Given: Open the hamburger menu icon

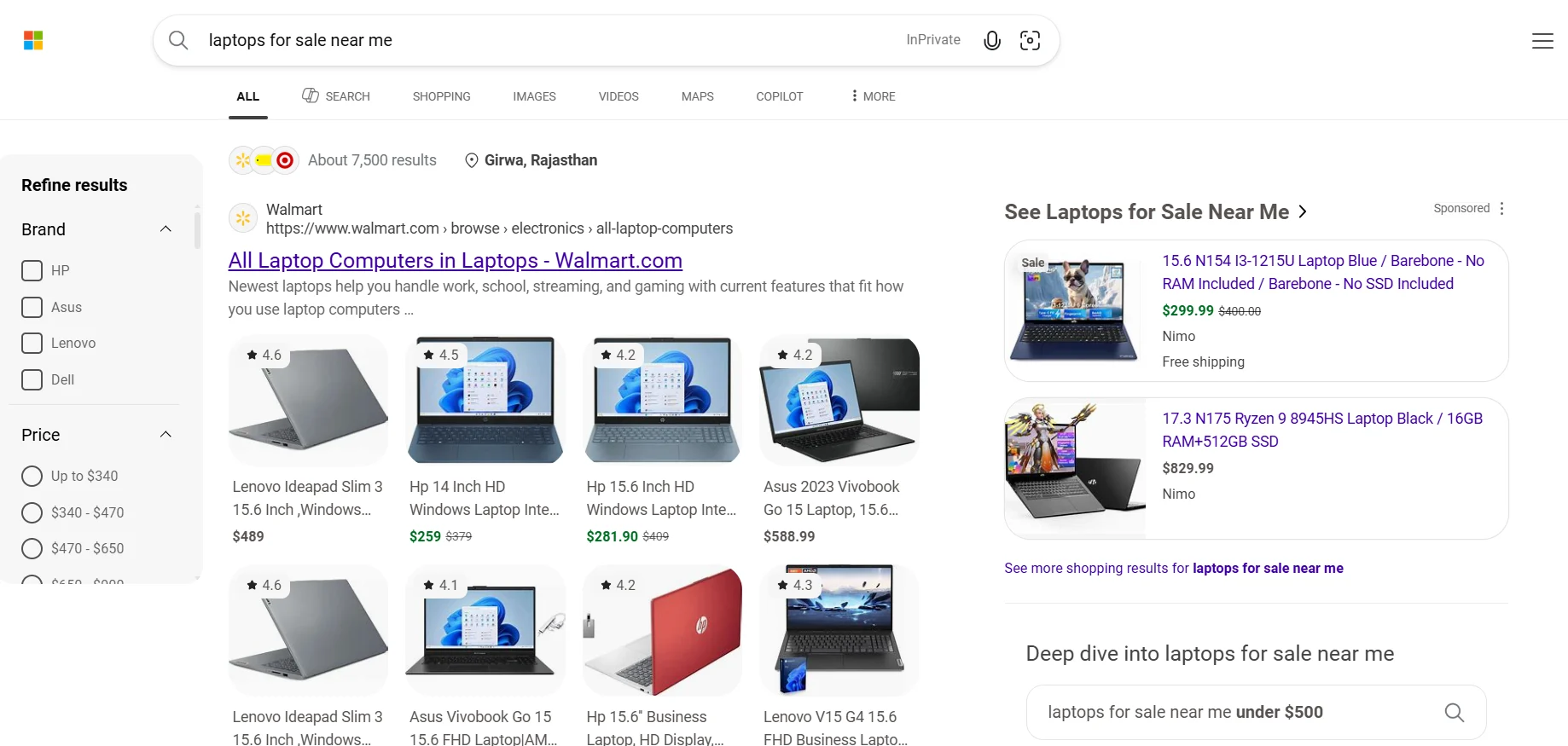Looking at the screenshot, I should 1542,41.
